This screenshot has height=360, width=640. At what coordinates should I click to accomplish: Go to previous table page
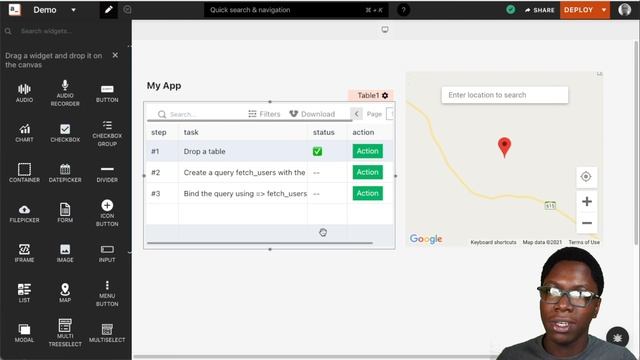click(356, 114)
